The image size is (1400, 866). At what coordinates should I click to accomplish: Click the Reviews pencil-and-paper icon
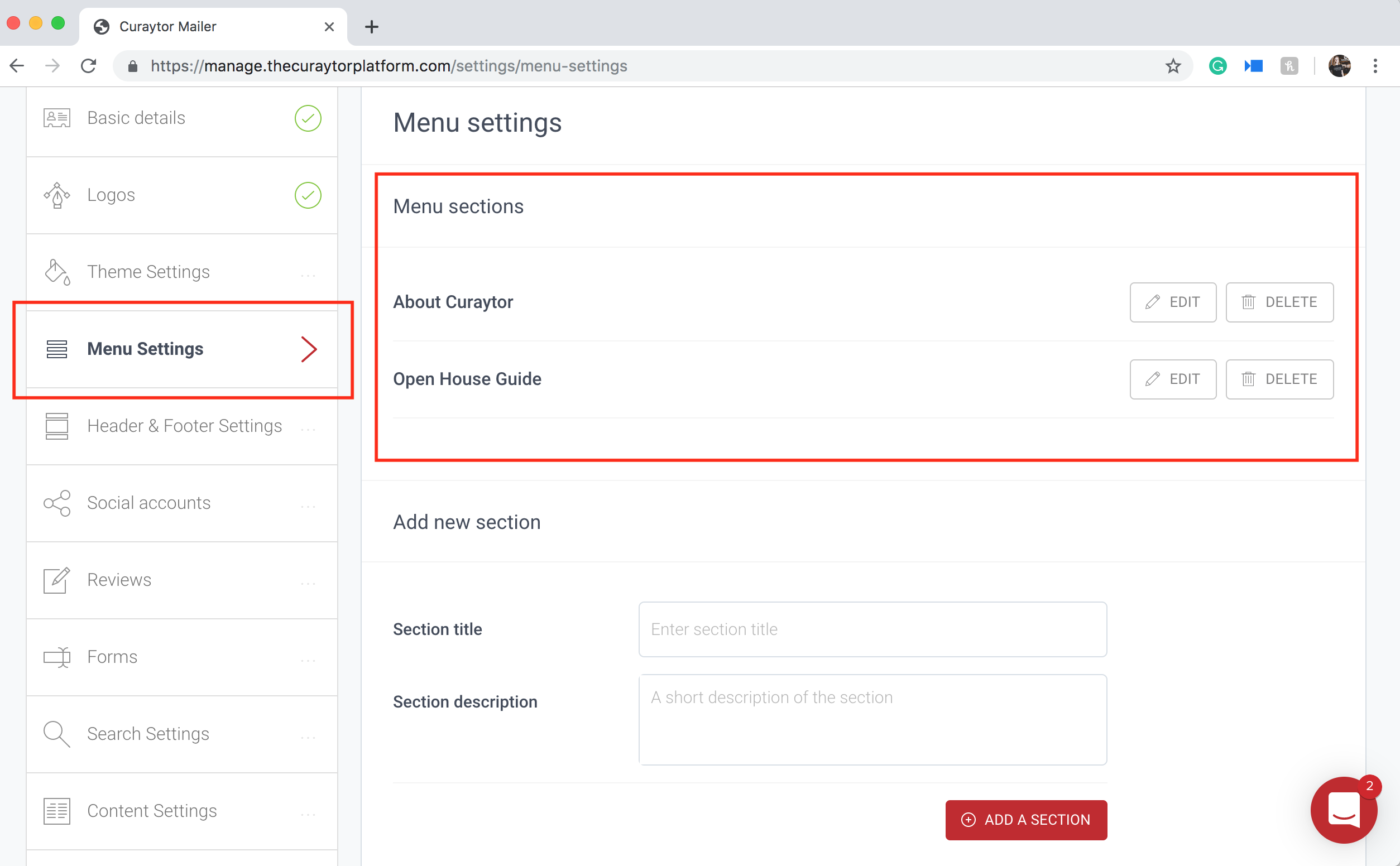[57, 580]
